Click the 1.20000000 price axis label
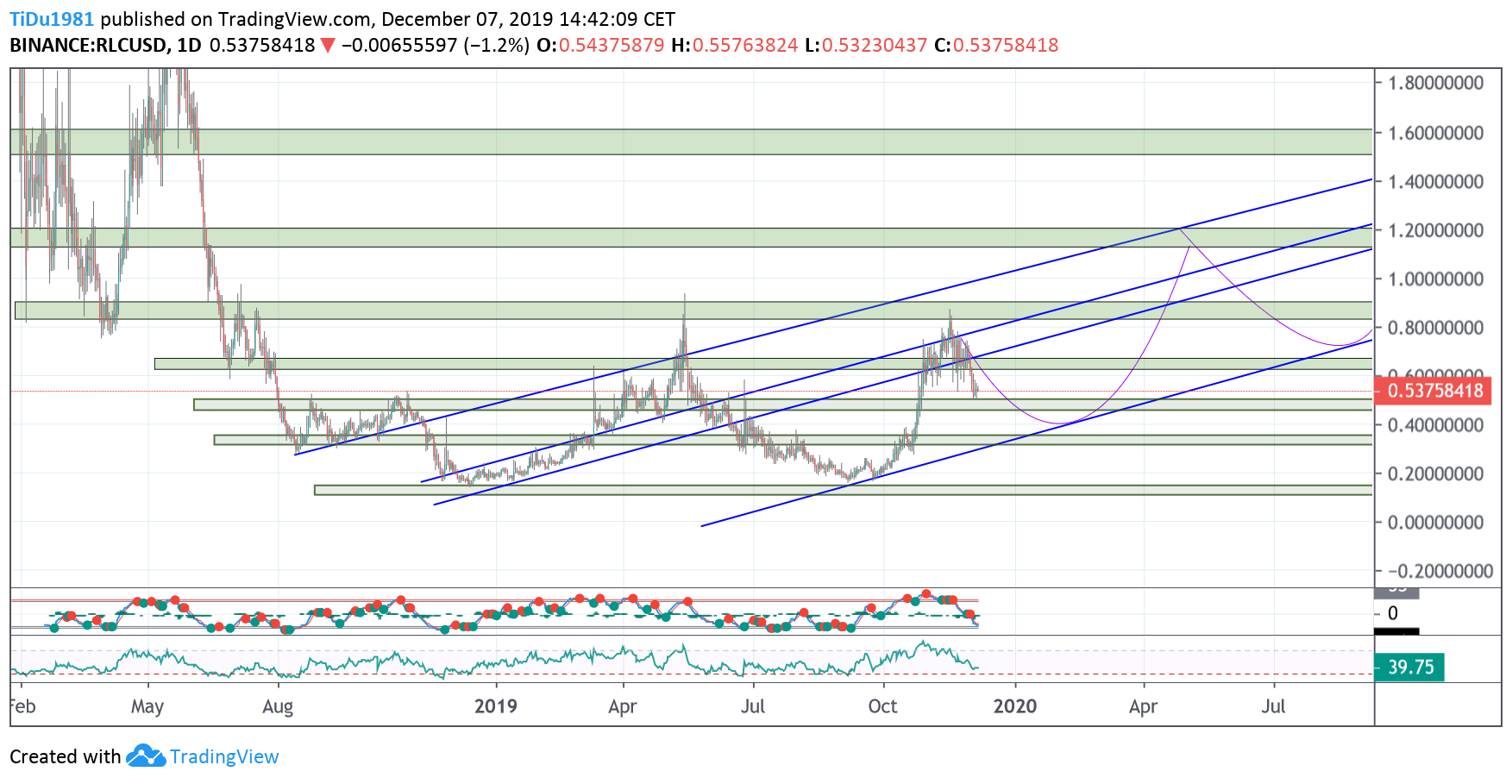Screen dimensions: 1512x784 tap(1435, 230)
